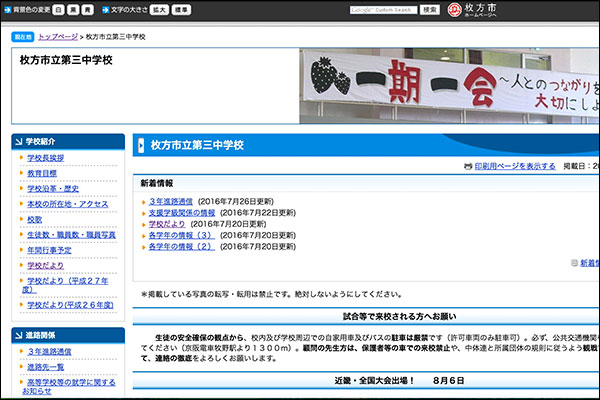
Task: Go to トップページ in the breadcrumb
Action: pos(59,36)
